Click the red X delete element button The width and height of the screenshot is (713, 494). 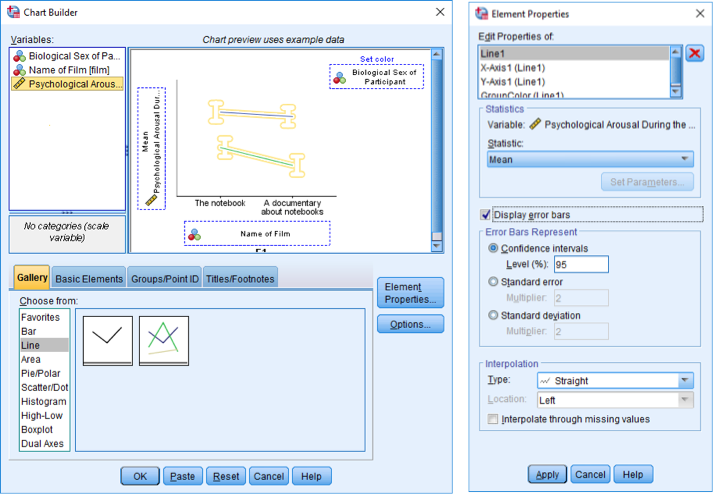point(695,53)
